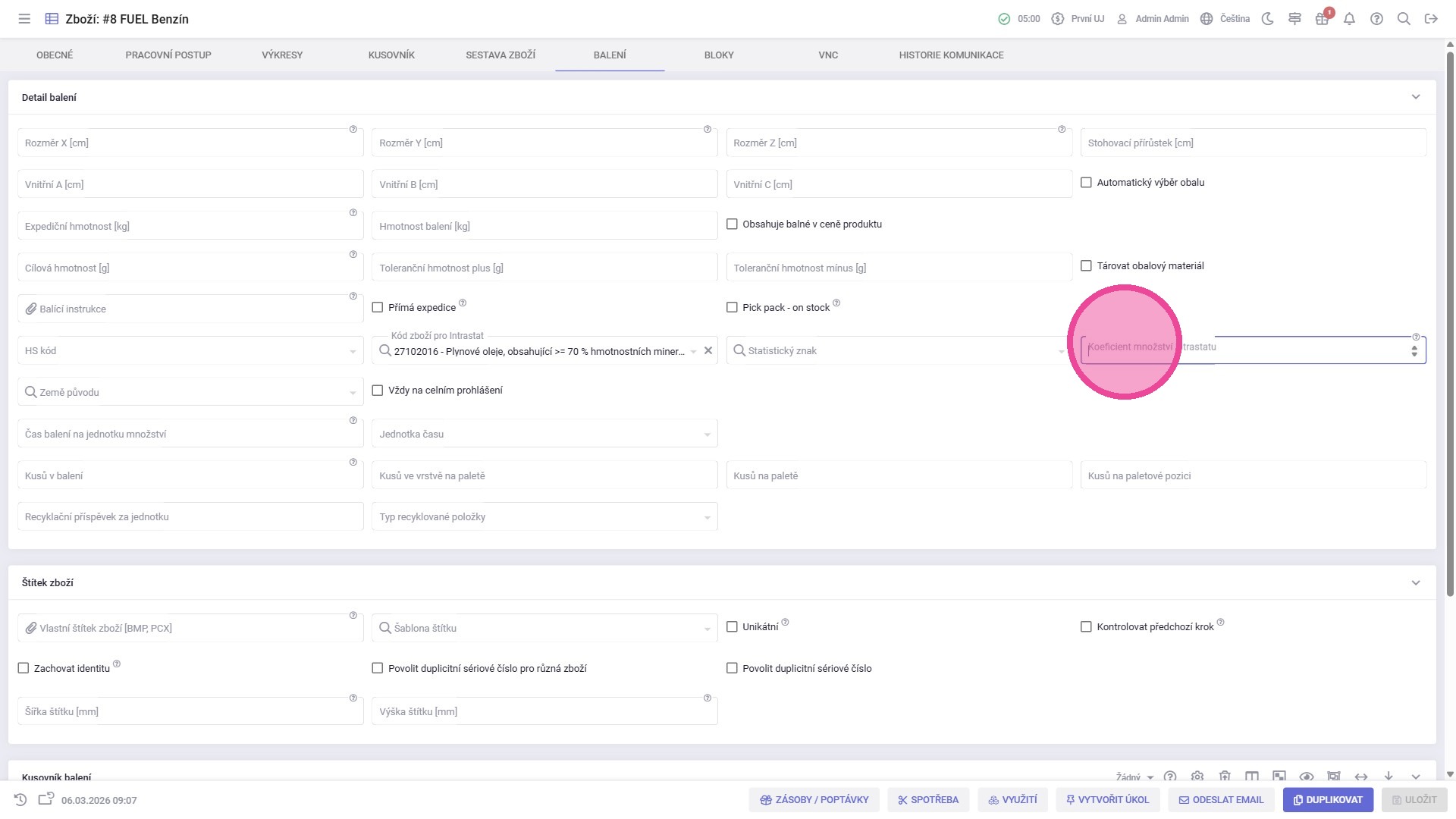Image resolution: width=1456 pixels, height=819 pixels.
Task: Clear the Kód zboží pro Intrastat value
Action: pos(708,350)
